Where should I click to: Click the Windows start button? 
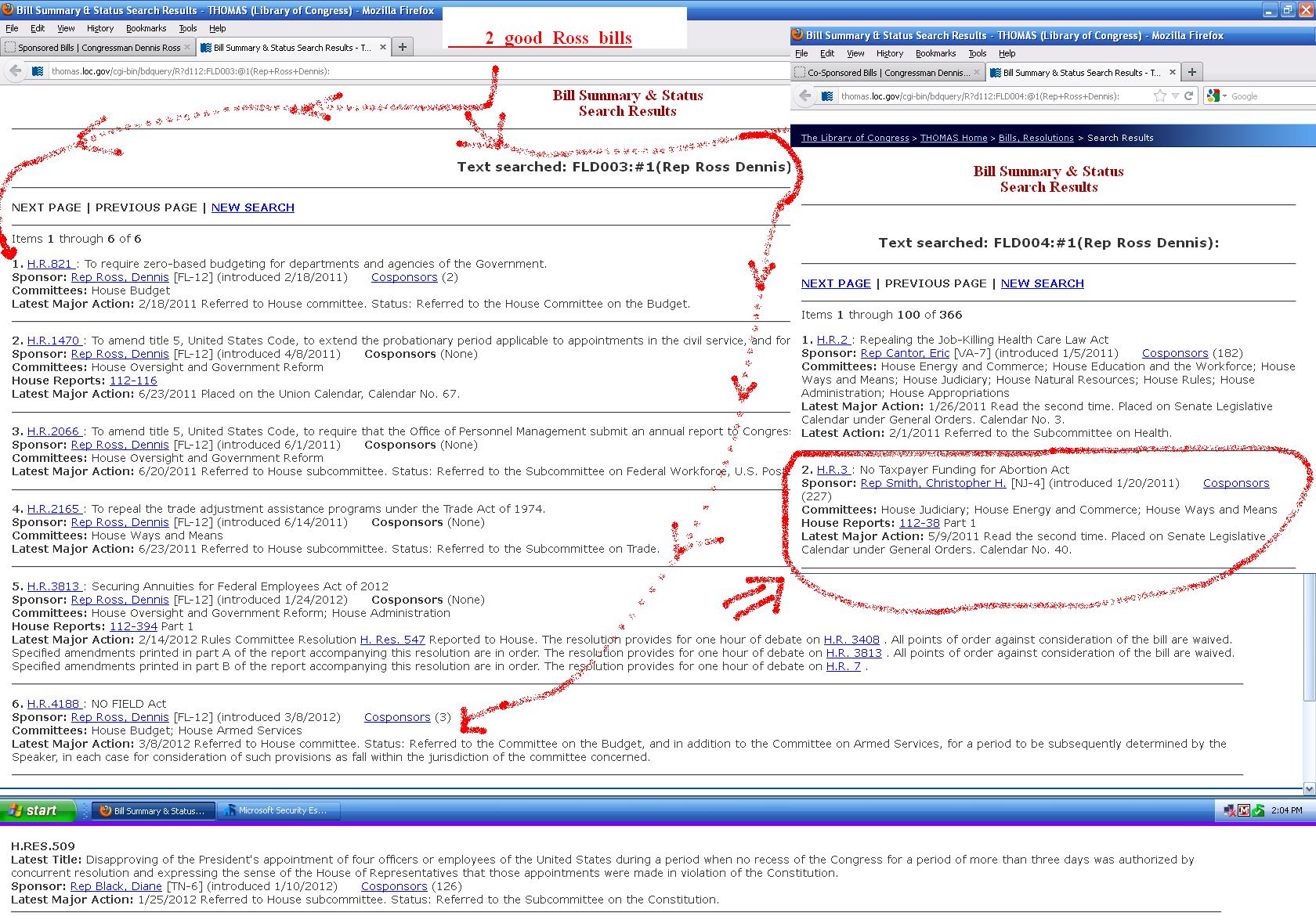coord(38,810)
